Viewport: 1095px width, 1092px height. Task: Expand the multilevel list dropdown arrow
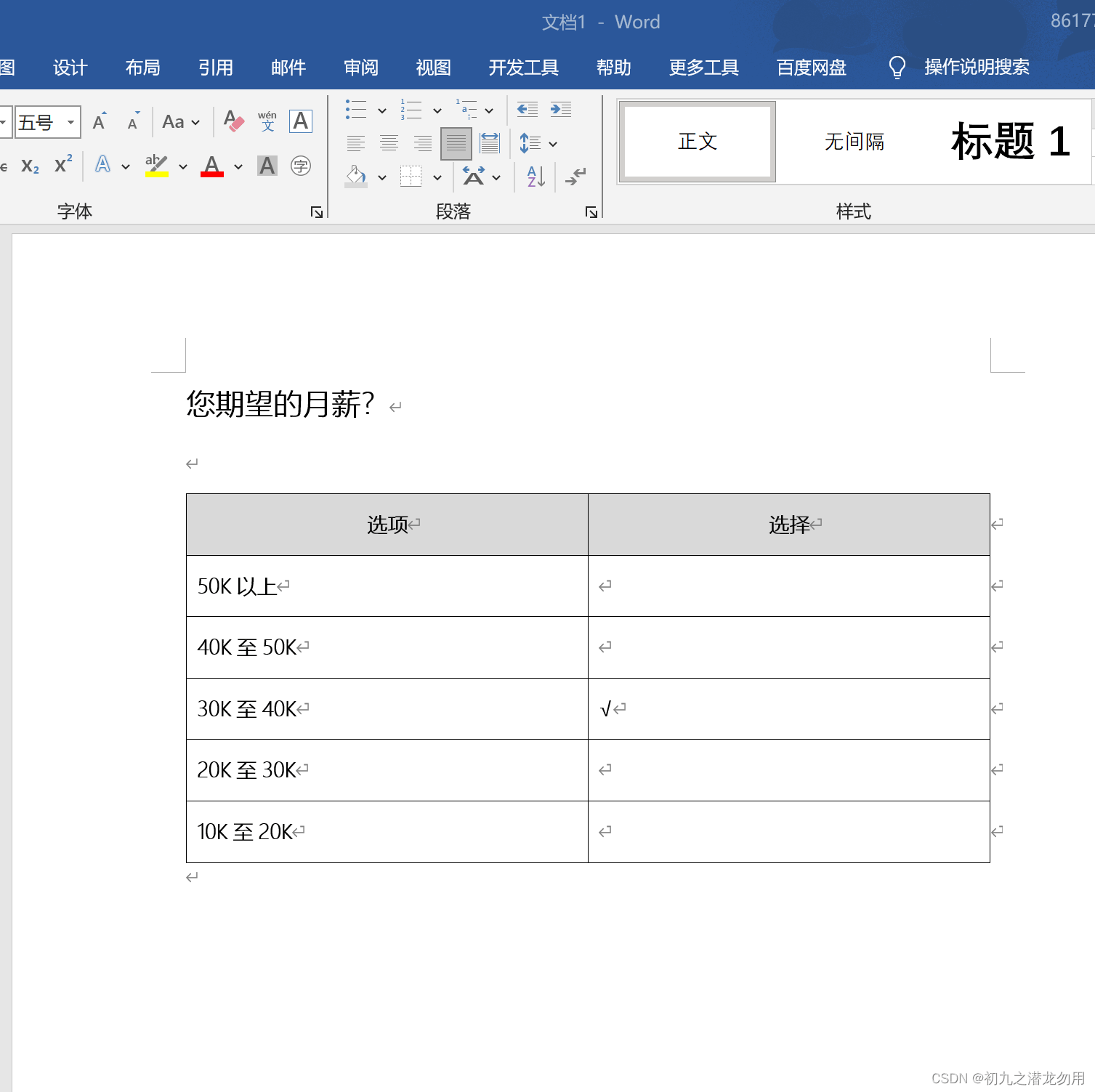(489, 110)
